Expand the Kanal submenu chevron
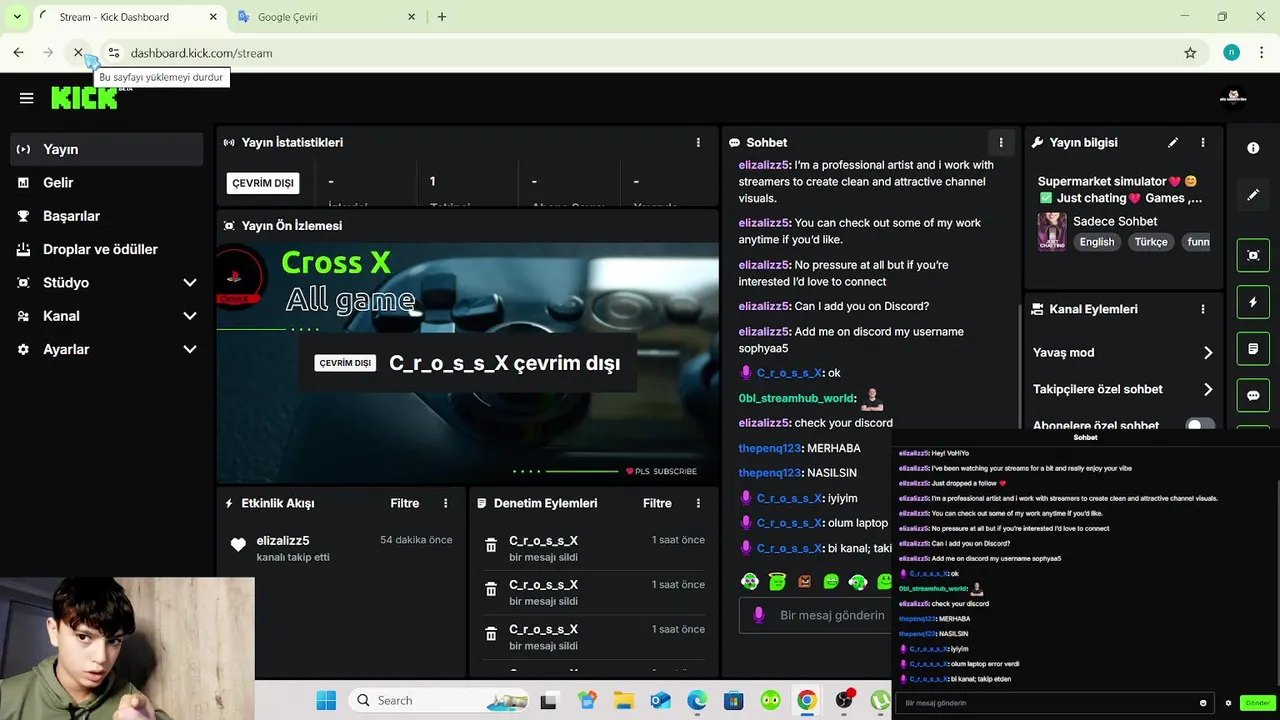The height and width of the screenshot is (720, 1280). [190, 316]
